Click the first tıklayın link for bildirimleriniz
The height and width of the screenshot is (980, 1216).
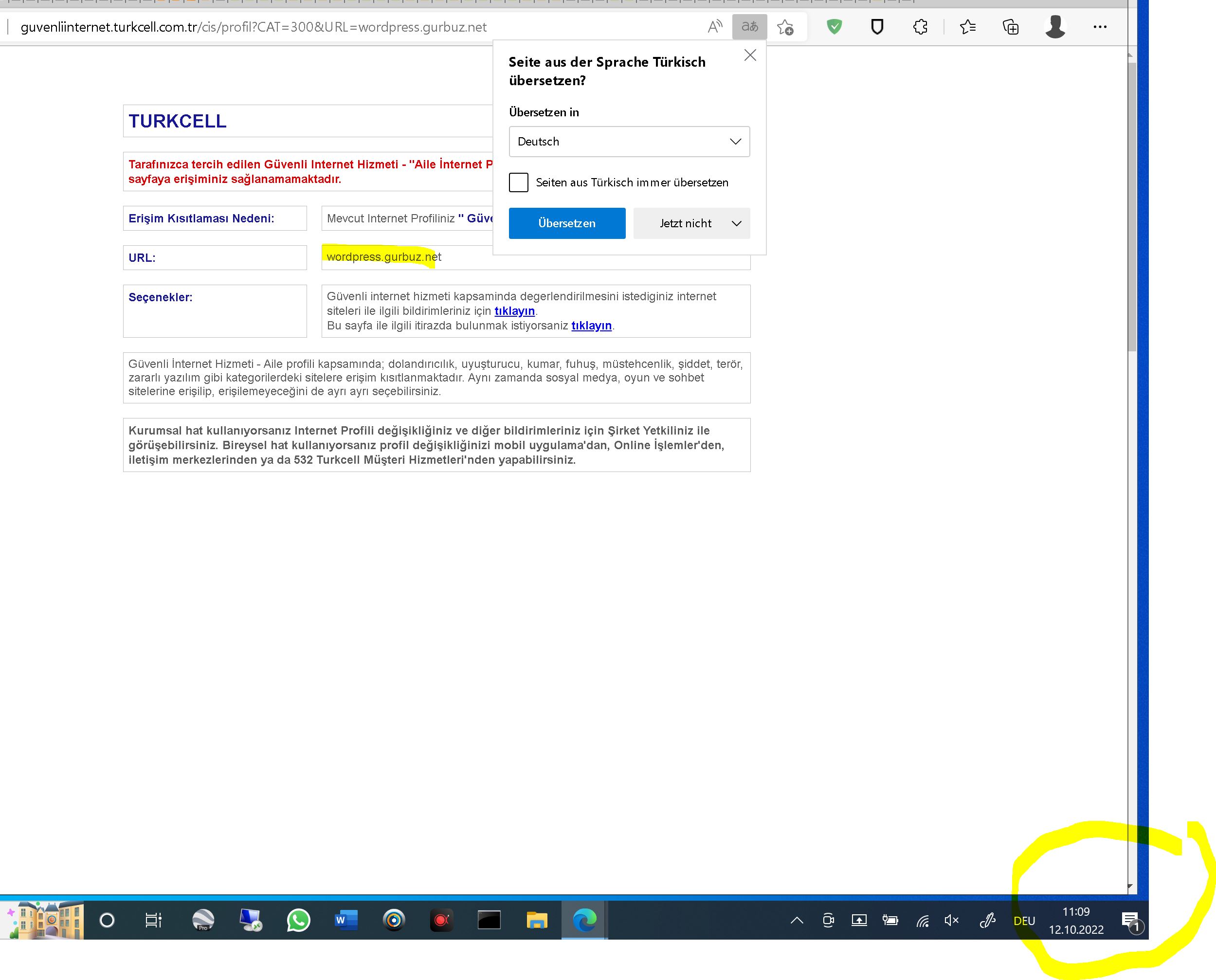coord(514,311)
